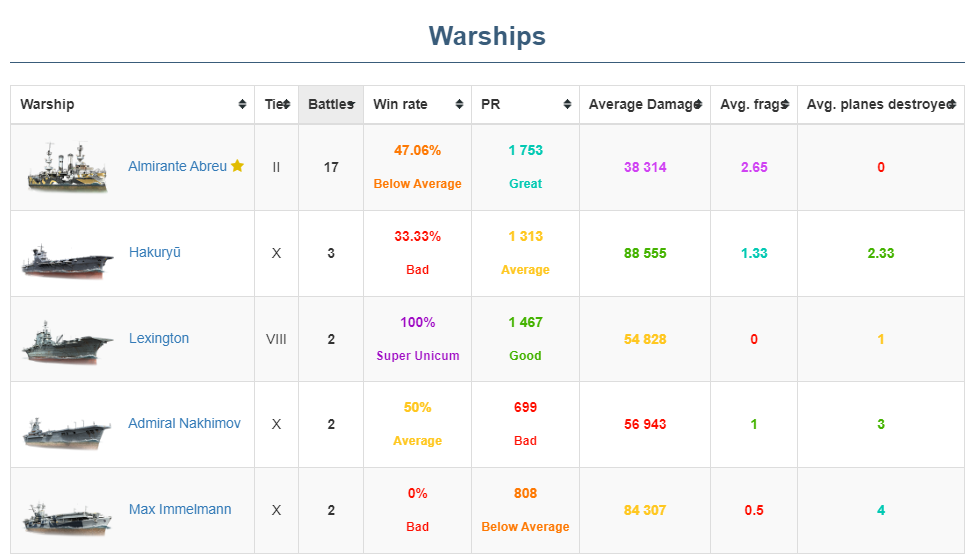Click the sort arrows in Avg. frags column
Viewport: 971px width, 560px height.
click(785, 105)
